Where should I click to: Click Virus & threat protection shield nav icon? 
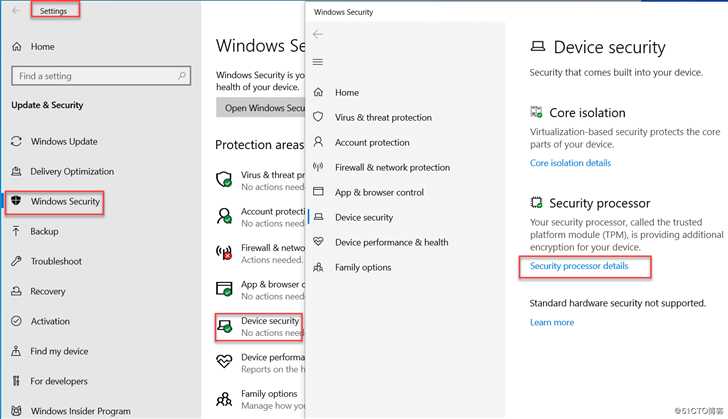coord(318,117)
